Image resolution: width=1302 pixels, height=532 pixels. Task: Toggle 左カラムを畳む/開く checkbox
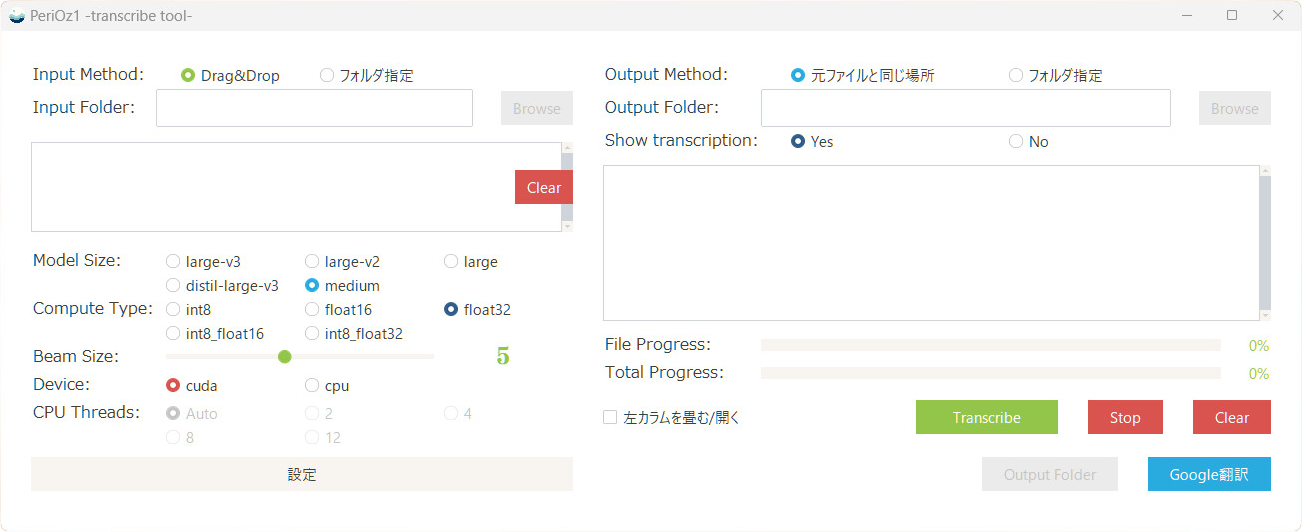click(x=610, y=418)
